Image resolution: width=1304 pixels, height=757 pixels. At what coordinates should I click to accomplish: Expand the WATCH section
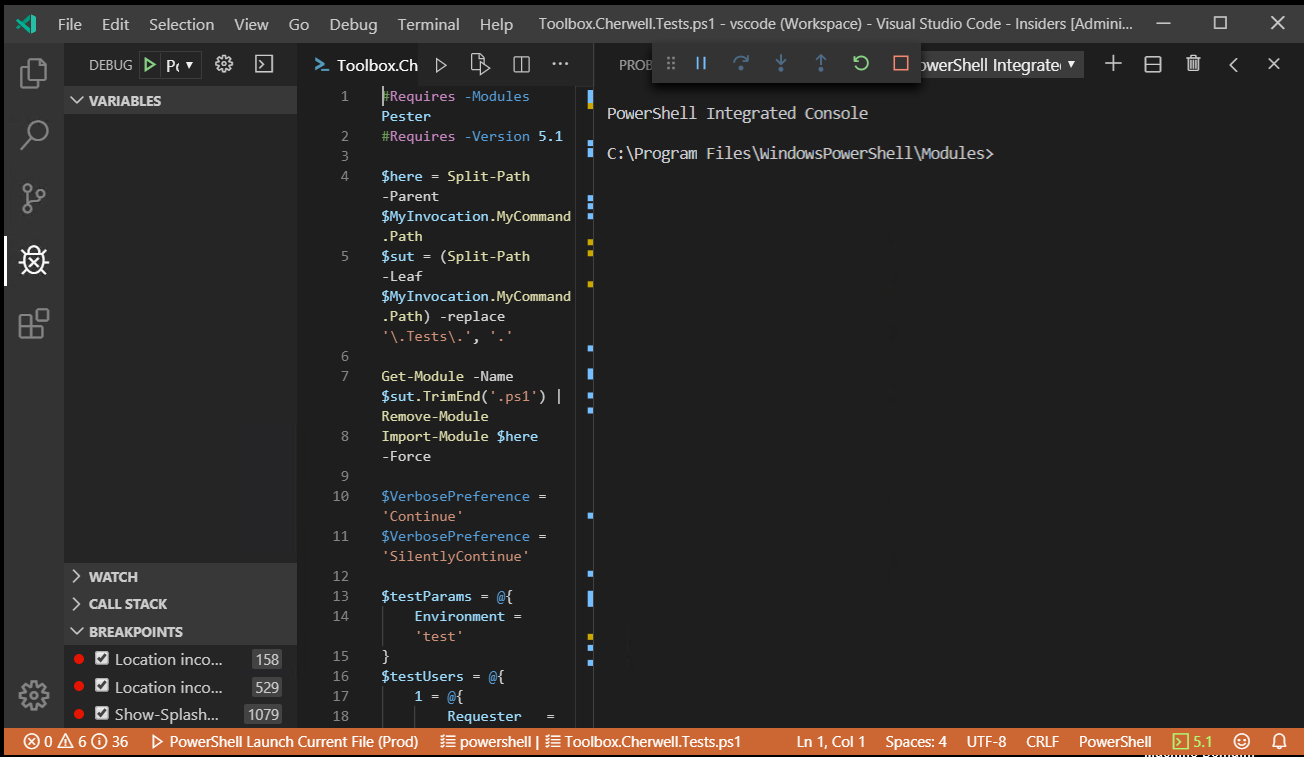pos(113,577)
